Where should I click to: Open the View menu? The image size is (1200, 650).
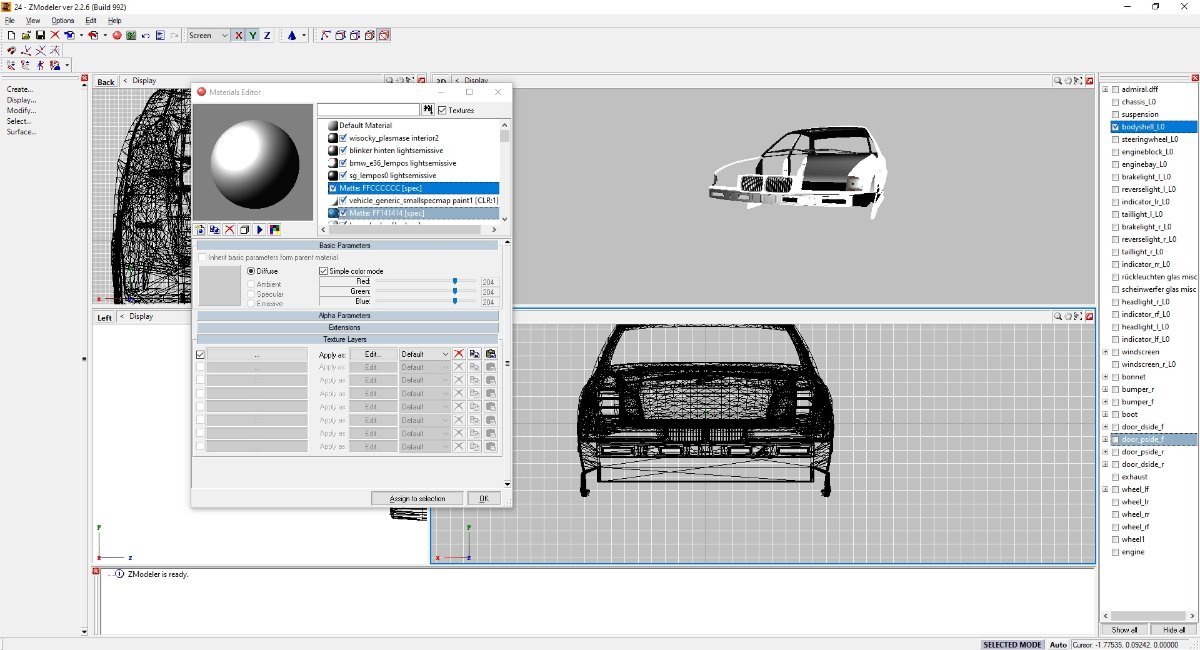tap(34, 20)
